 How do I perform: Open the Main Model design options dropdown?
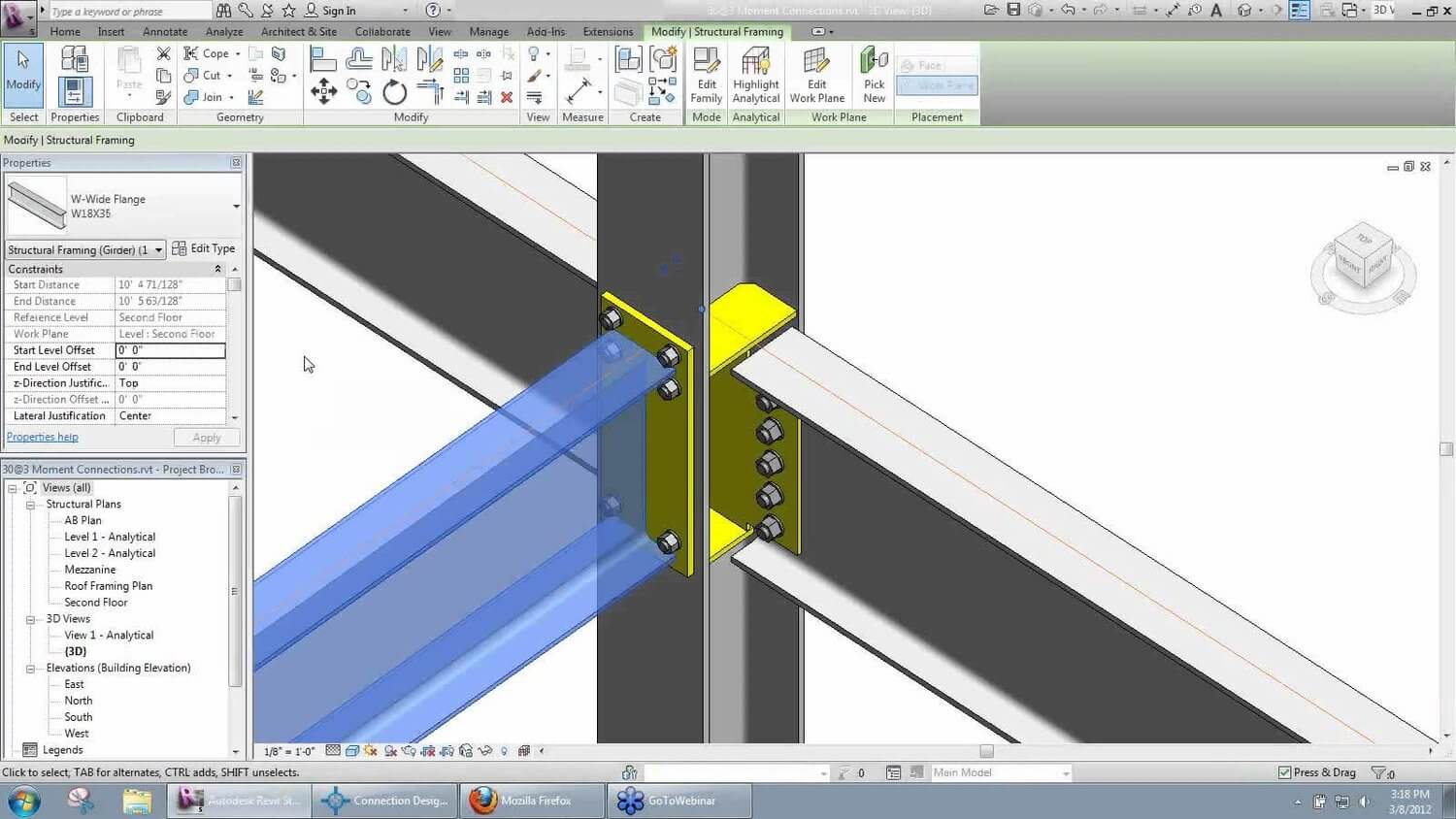point(1066,773)
